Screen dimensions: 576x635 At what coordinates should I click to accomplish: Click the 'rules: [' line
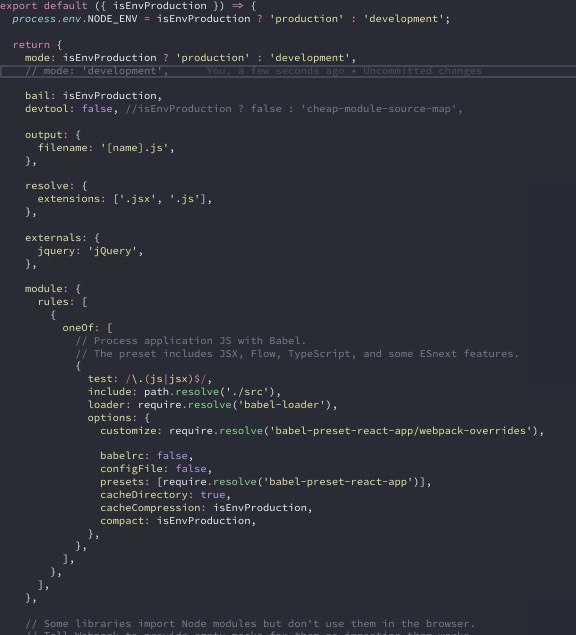pos(62,302)
